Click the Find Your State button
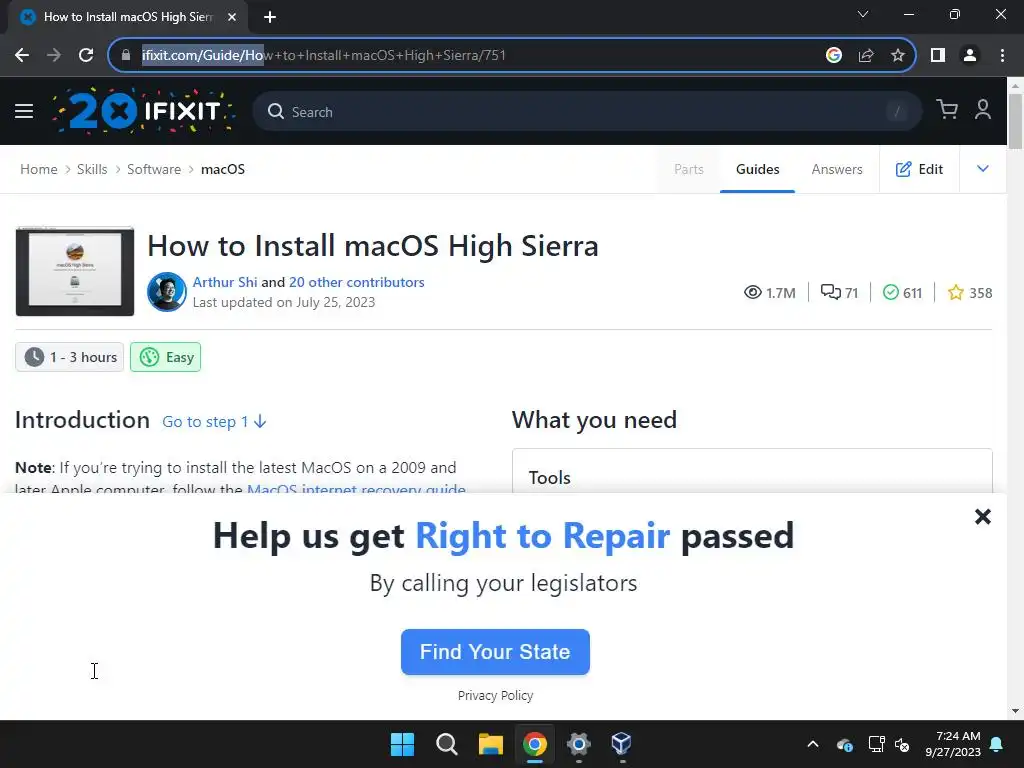 tap(495, 652)
